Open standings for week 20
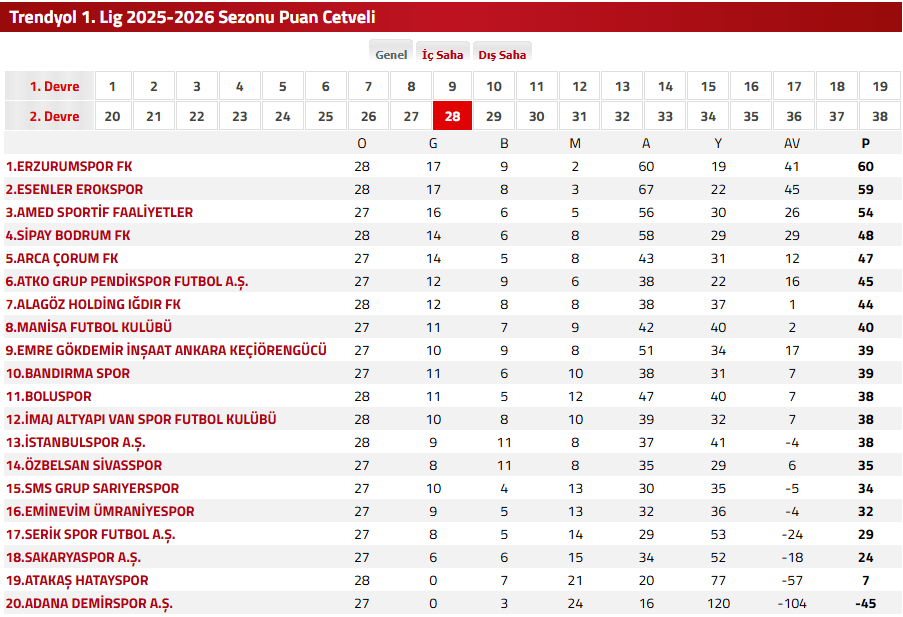The width and height of the screenshot is (903, 617). [x=112, y=116]
